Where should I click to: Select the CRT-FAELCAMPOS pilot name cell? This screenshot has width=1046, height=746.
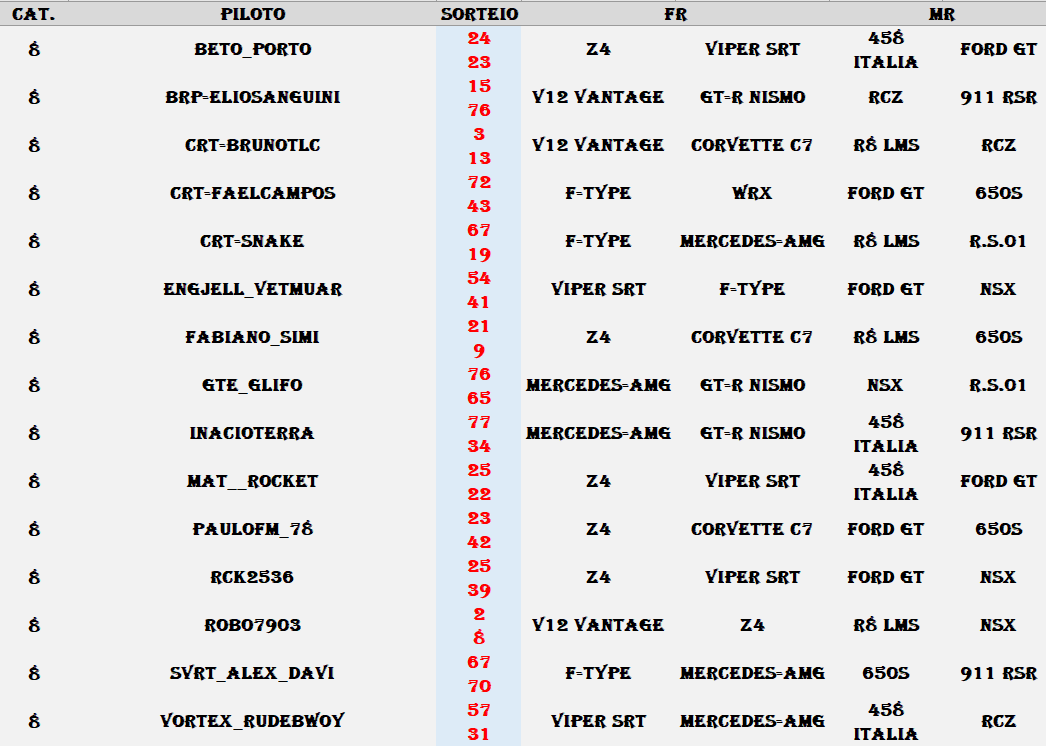253,194
